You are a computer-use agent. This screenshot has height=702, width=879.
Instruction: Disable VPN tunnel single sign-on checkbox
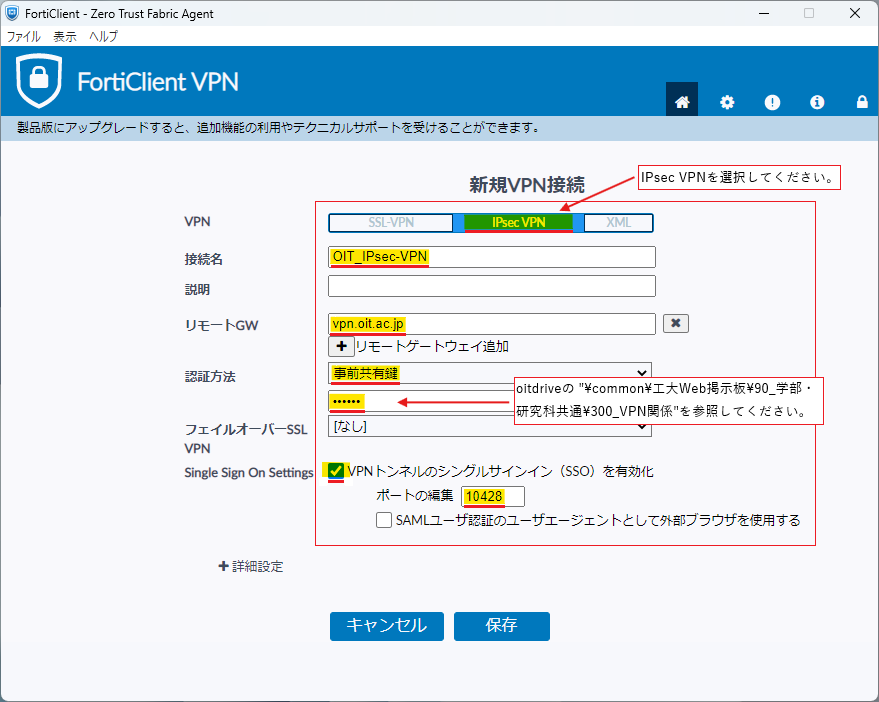click(x=338, y=471)
